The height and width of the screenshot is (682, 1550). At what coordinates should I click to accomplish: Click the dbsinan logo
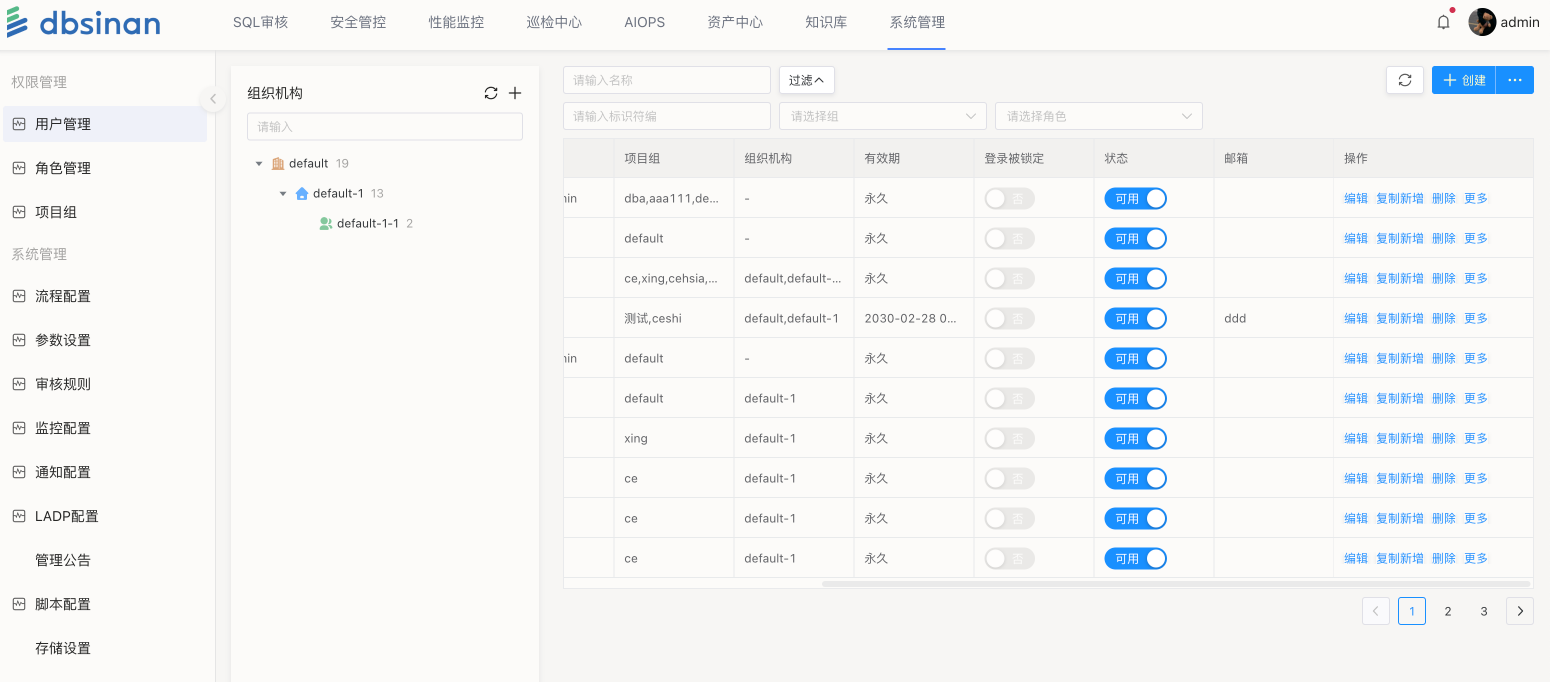(x=84, y=23)
